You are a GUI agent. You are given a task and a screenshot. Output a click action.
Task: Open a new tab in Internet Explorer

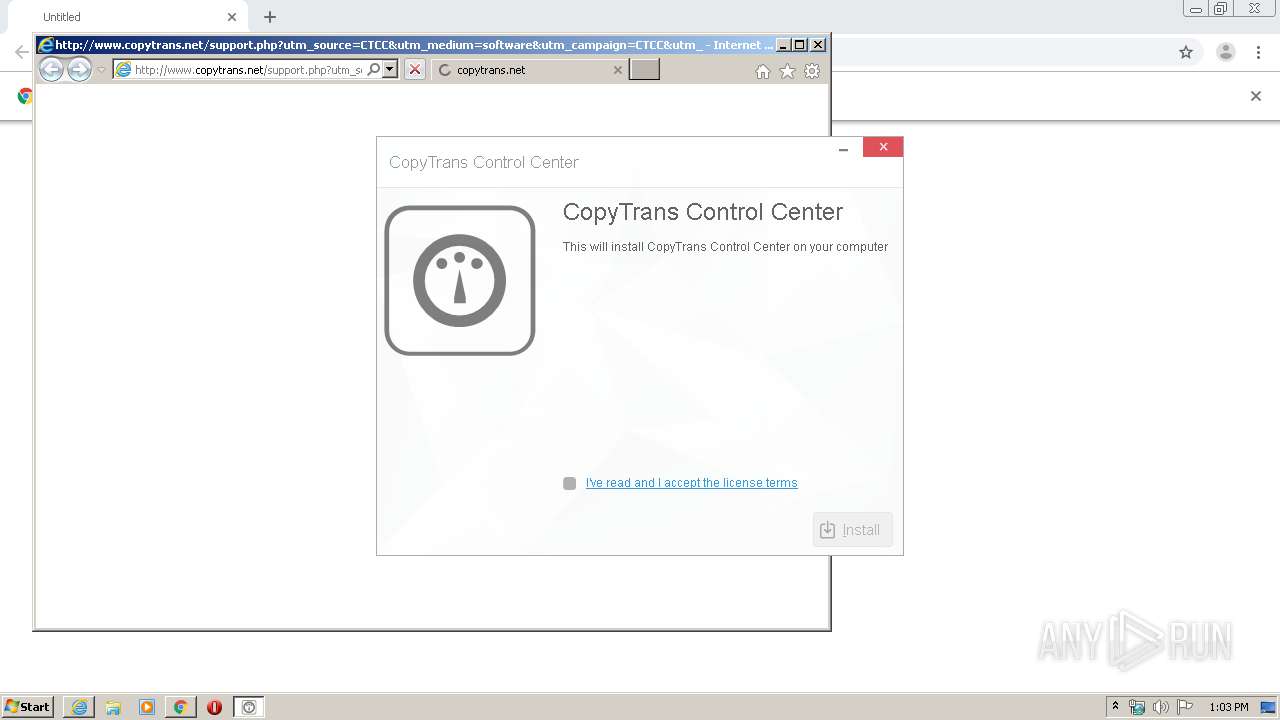point(644,69)
